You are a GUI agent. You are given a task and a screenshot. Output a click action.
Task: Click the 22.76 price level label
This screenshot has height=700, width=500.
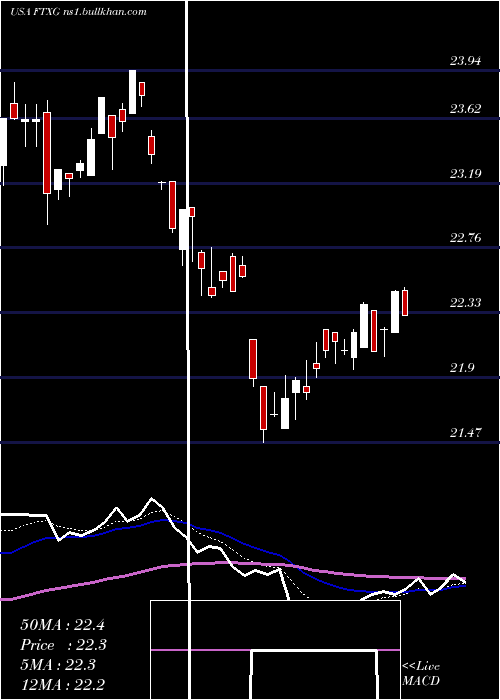pos(465,238)
